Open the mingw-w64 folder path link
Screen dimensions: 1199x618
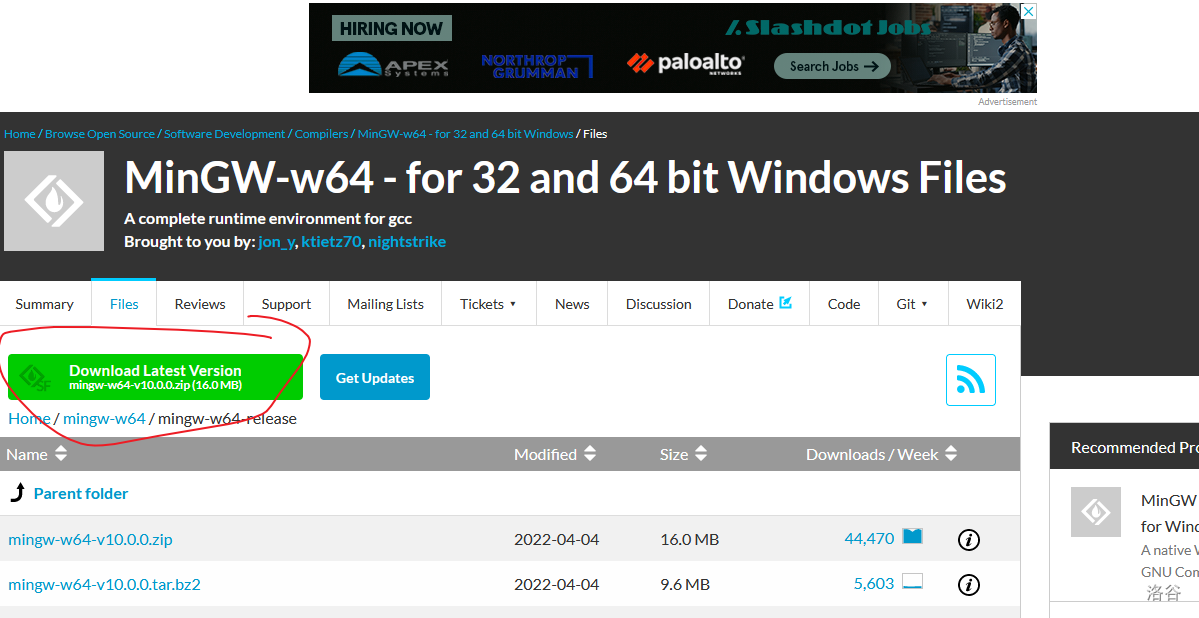click(104, 418)
